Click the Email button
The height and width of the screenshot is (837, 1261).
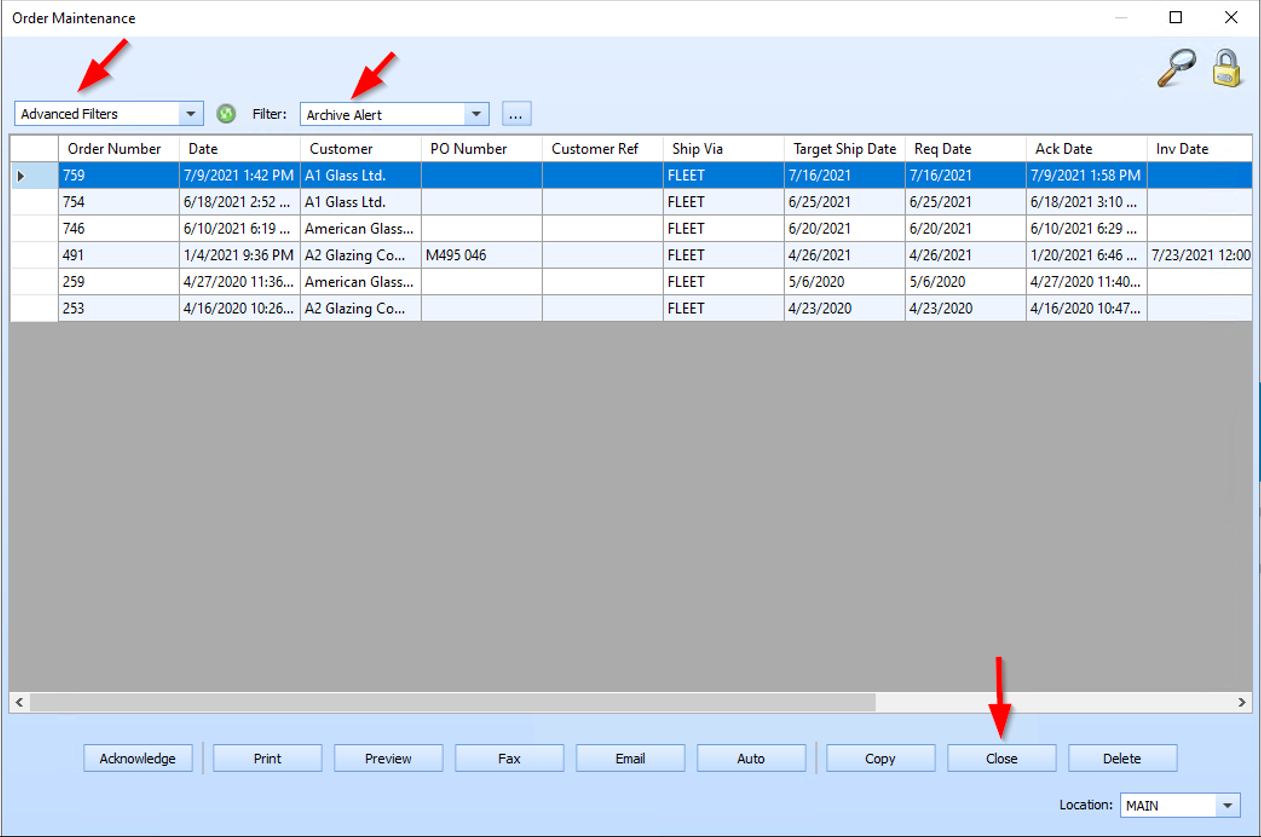[x=630, y=758]
